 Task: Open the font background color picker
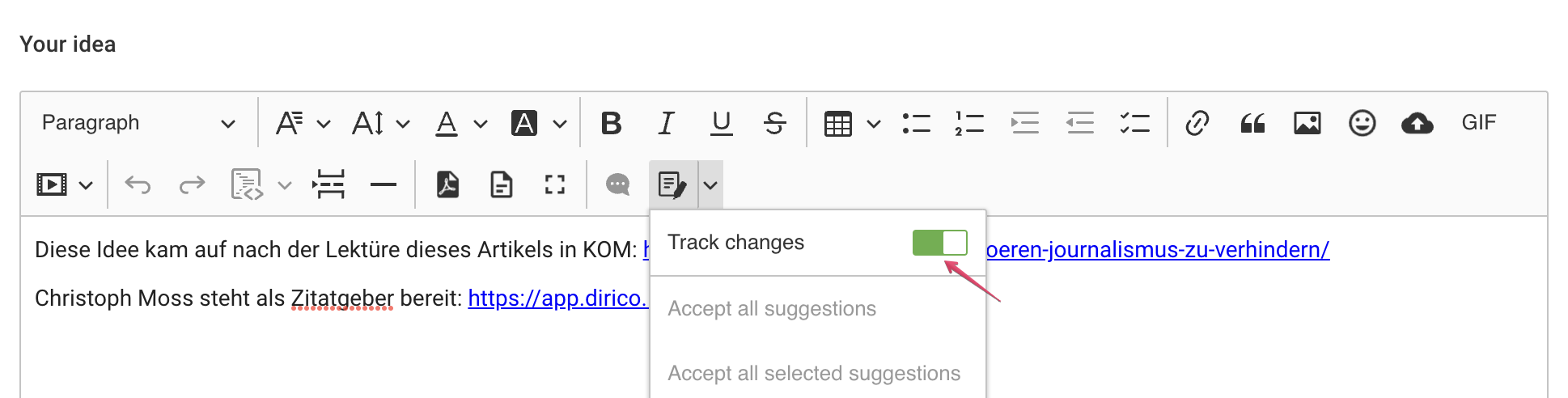[539, 123]
